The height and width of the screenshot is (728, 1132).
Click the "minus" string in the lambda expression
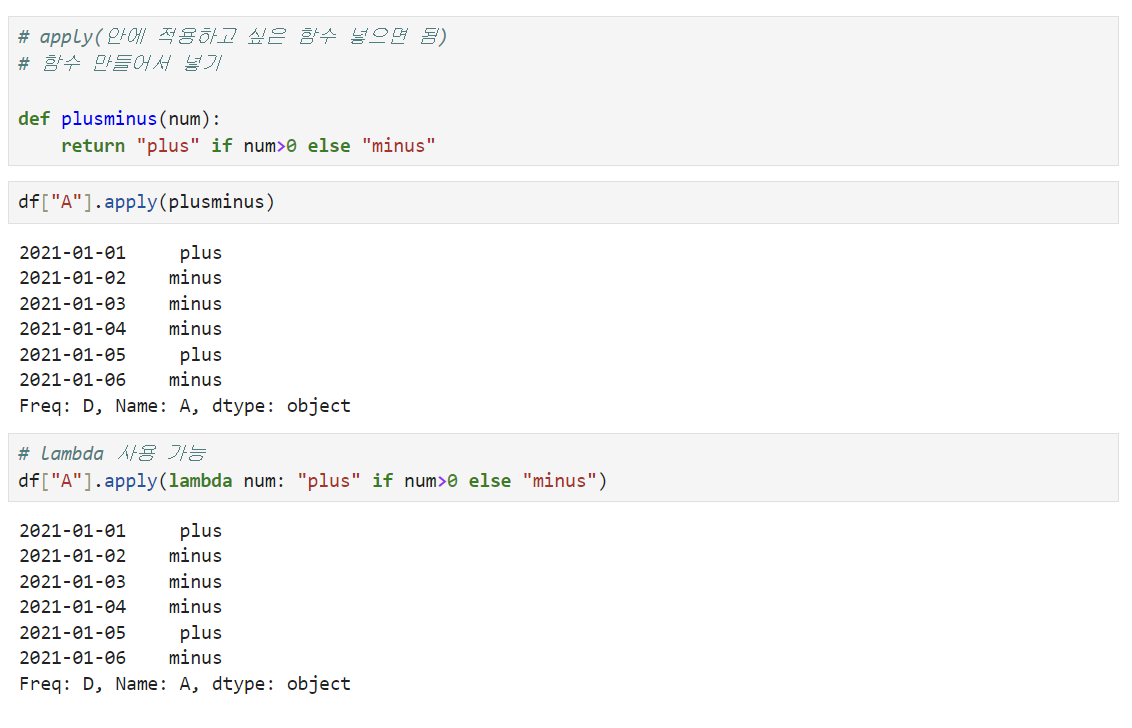click(560, 481)
